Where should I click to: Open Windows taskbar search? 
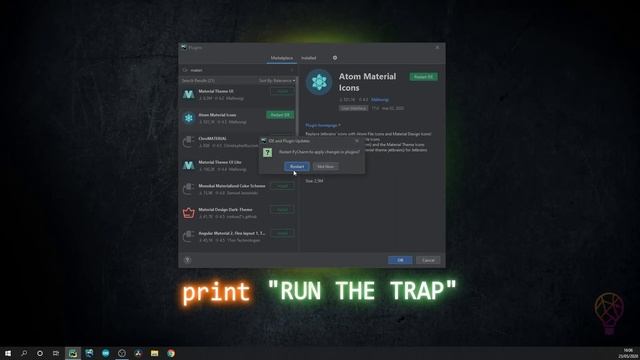tap(24, 353)
